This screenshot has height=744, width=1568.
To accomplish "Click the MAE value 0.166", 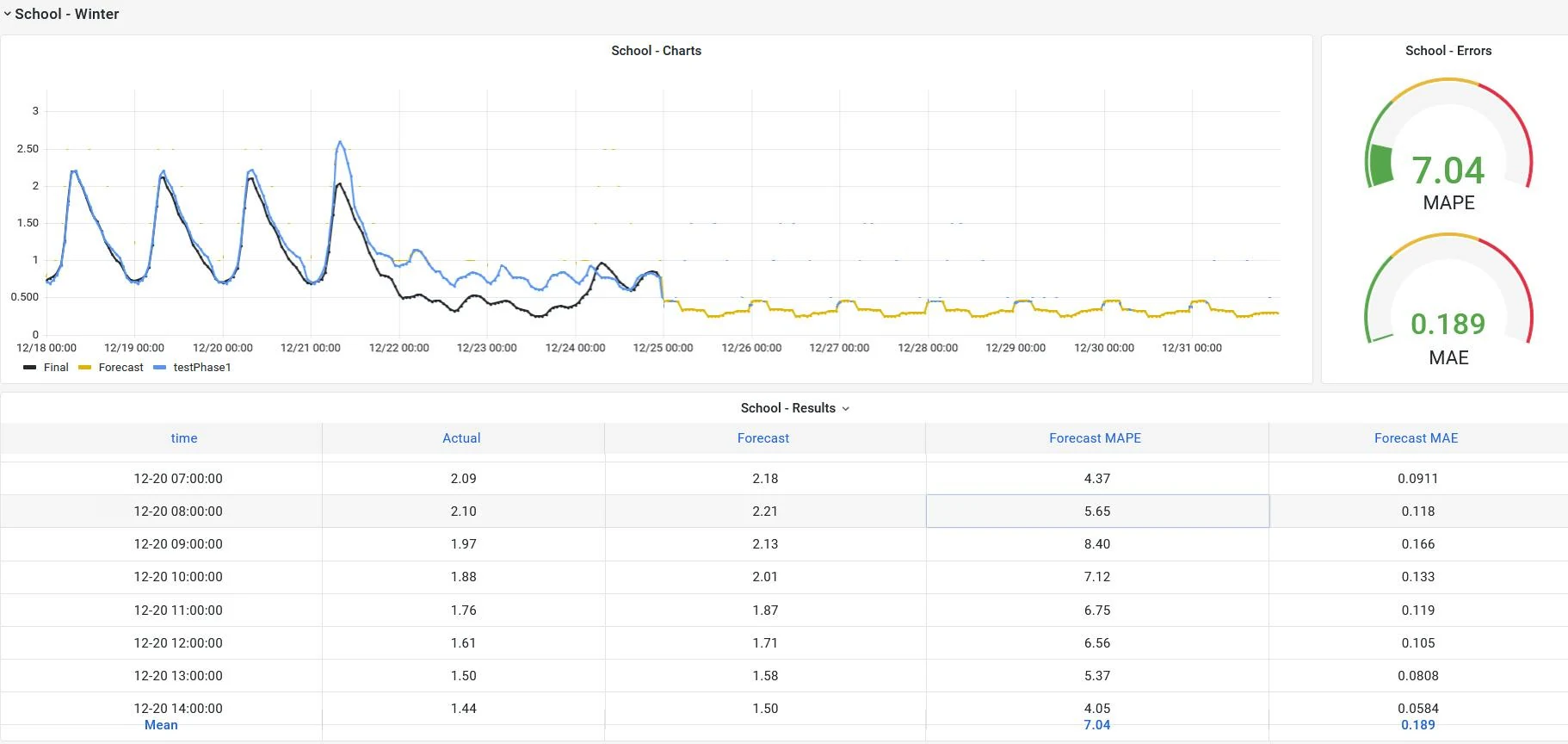I will 1418,544.
